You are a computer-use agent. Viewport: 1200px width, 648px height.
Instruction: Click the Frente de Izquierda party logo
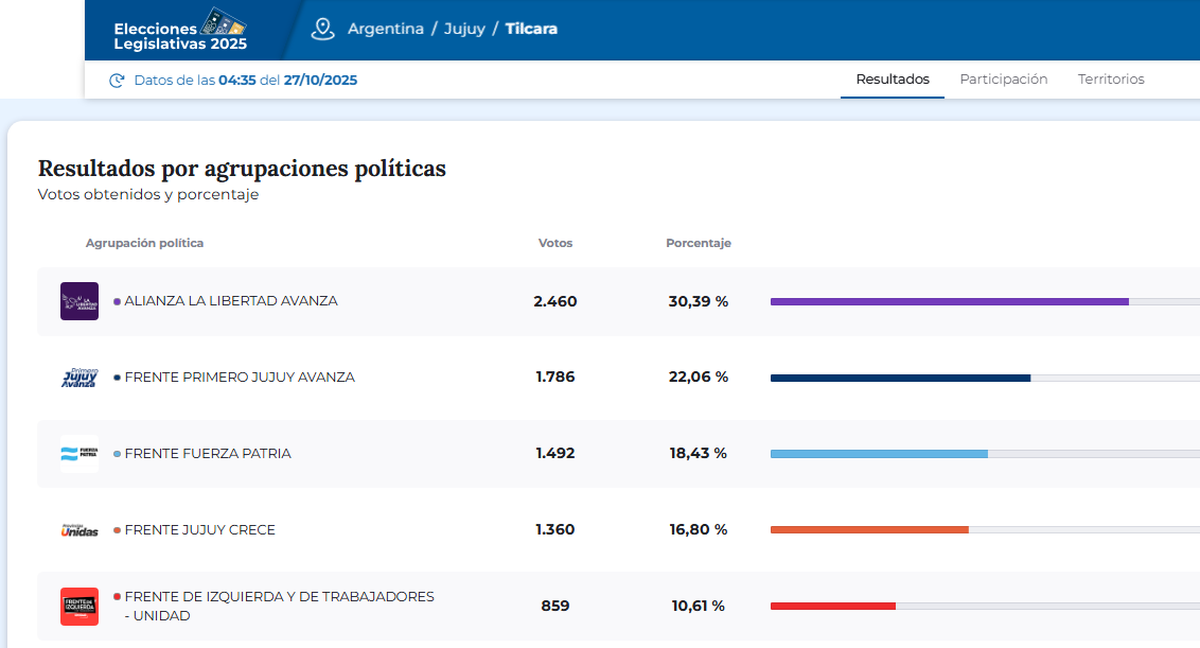79,606
